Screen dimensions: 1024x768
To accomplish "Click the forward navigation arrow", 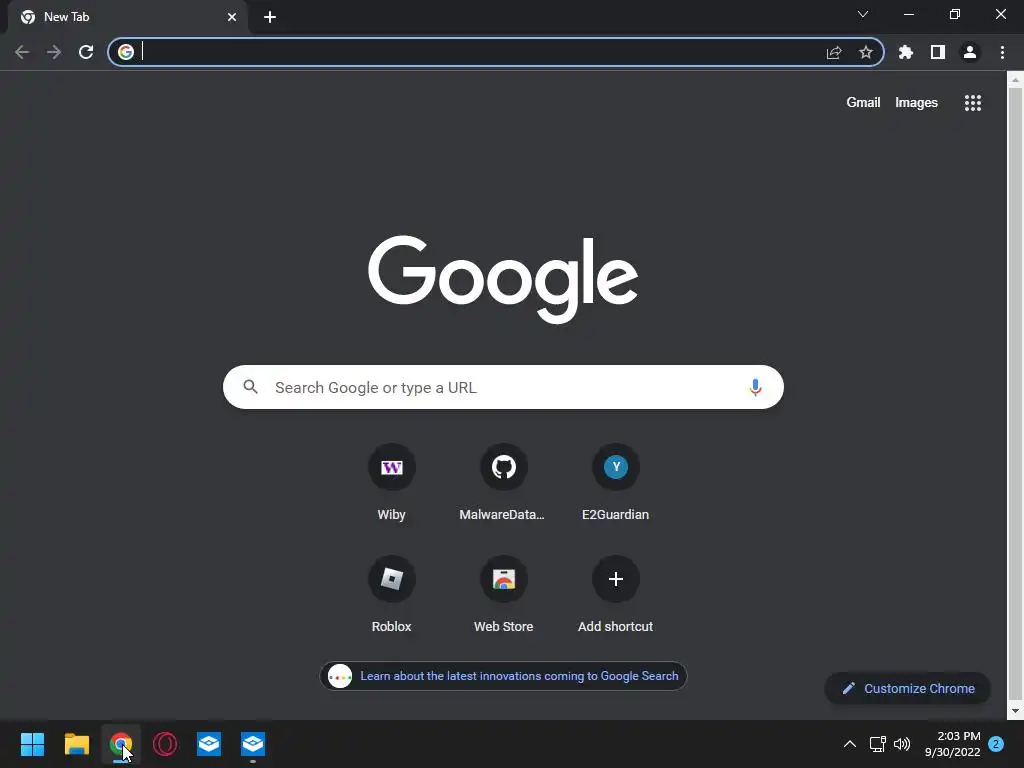I will tap(54, 52).
